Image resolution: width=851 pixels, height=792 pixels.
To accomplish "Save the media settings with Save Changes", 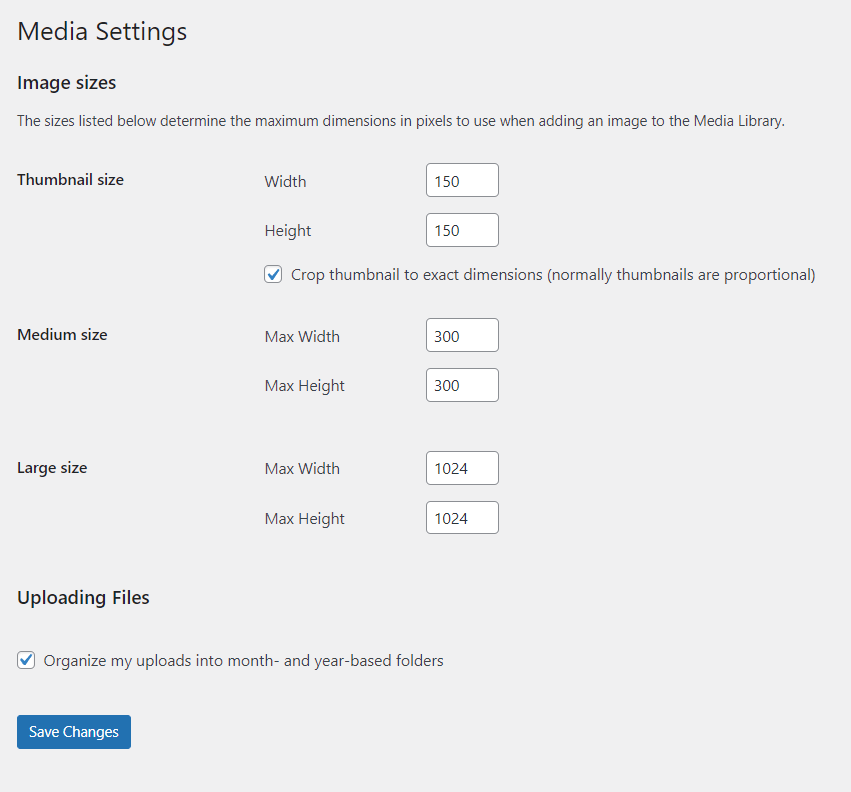I will (x=74, y=732).
